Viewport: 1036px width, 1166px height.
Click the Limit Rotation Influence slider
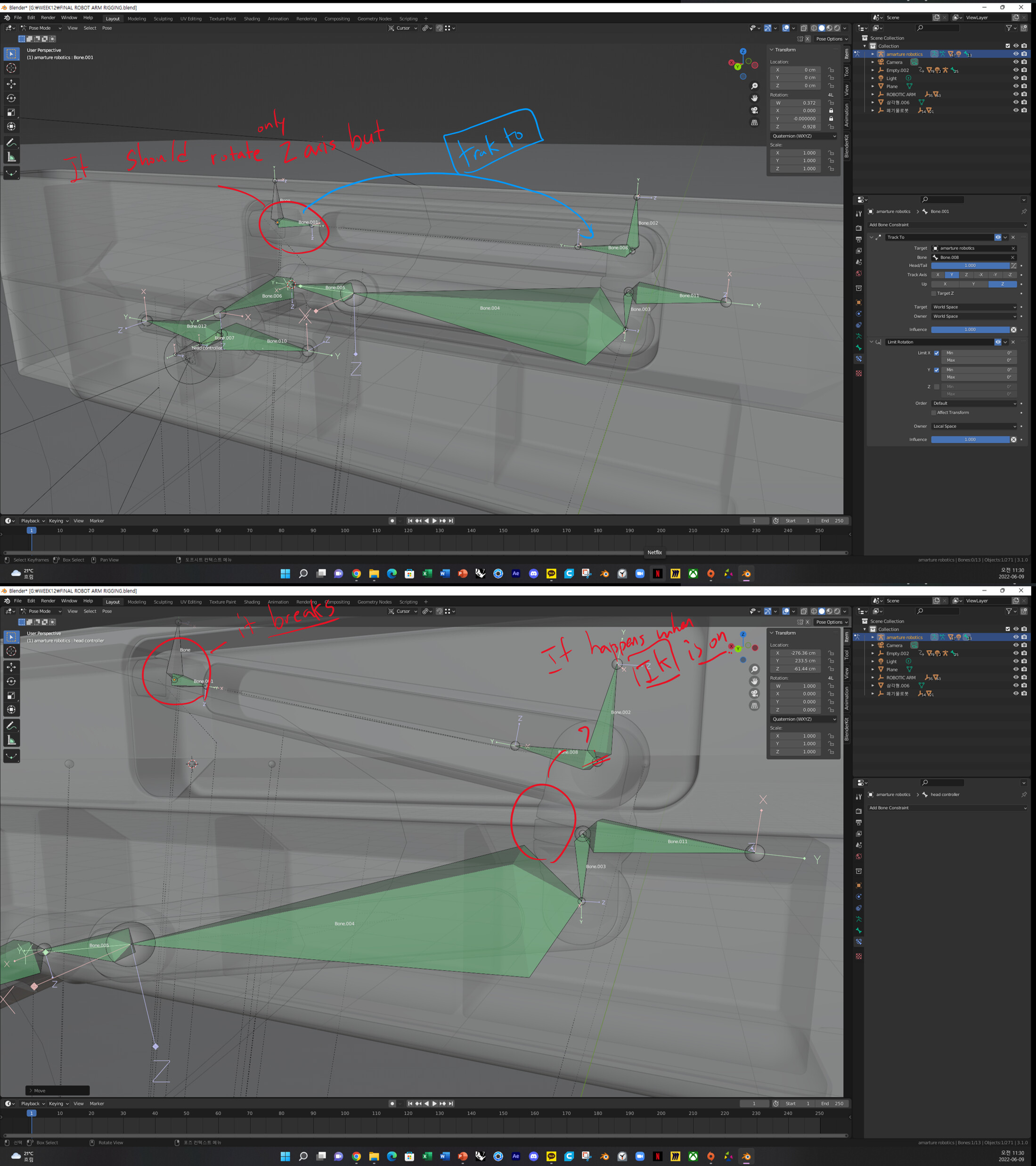(x=970, y=439)
